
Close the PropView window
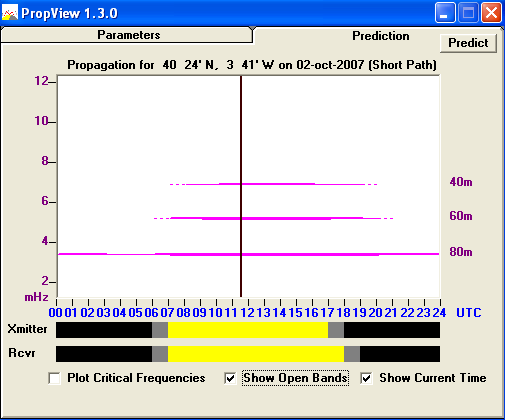[x=491, y=13]
